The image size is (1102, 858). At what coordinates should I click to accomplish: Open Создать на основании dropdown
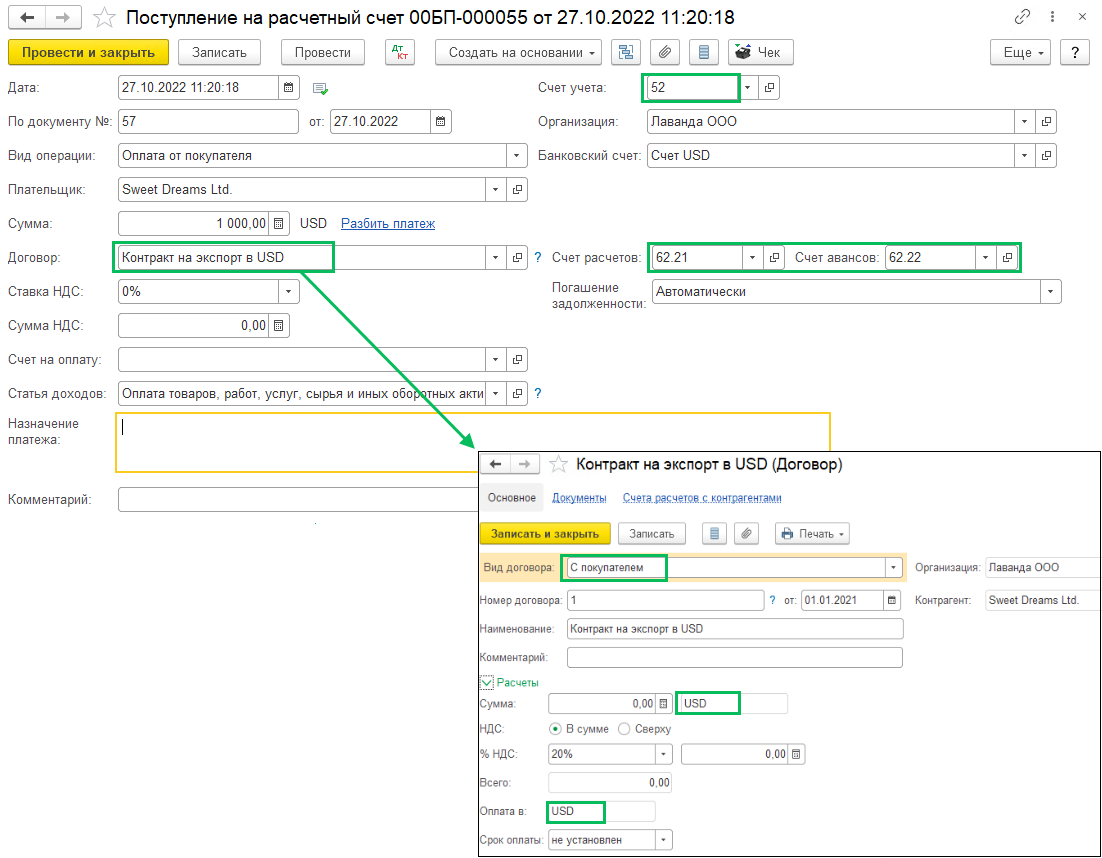click(x=519, y=52)
